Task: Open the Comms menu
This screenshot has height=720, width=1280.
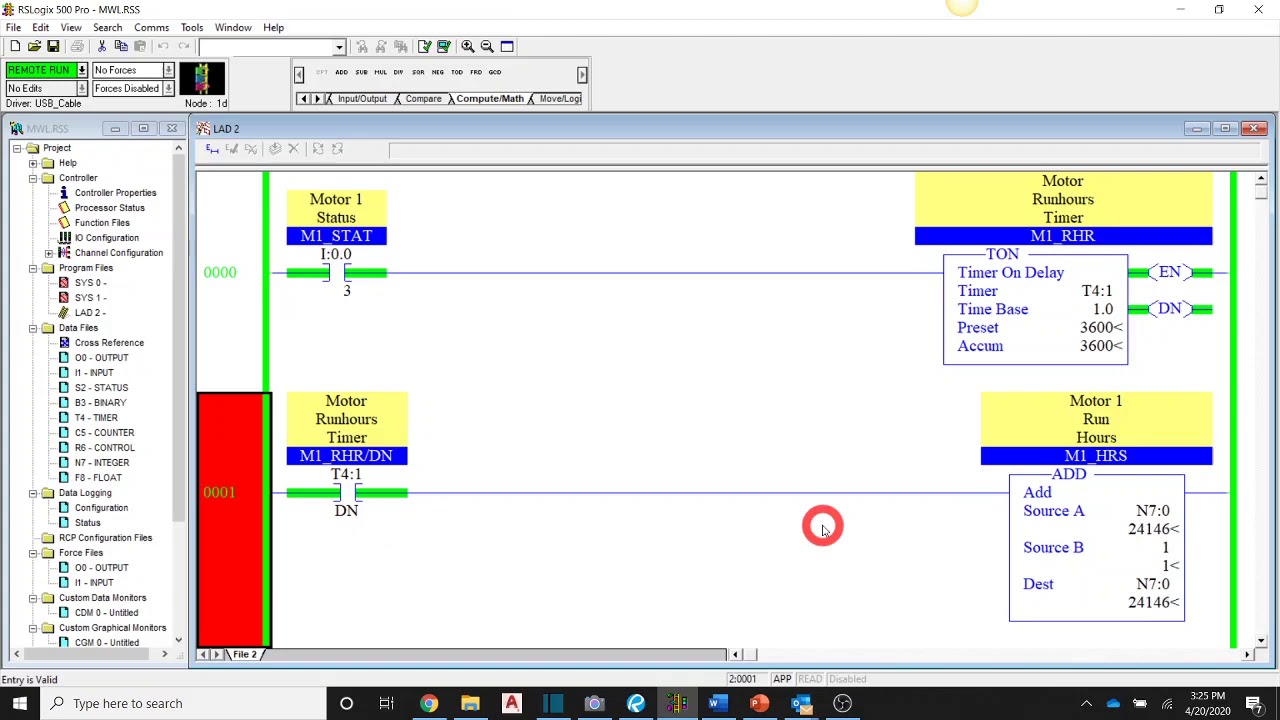Action: [152, 27]
